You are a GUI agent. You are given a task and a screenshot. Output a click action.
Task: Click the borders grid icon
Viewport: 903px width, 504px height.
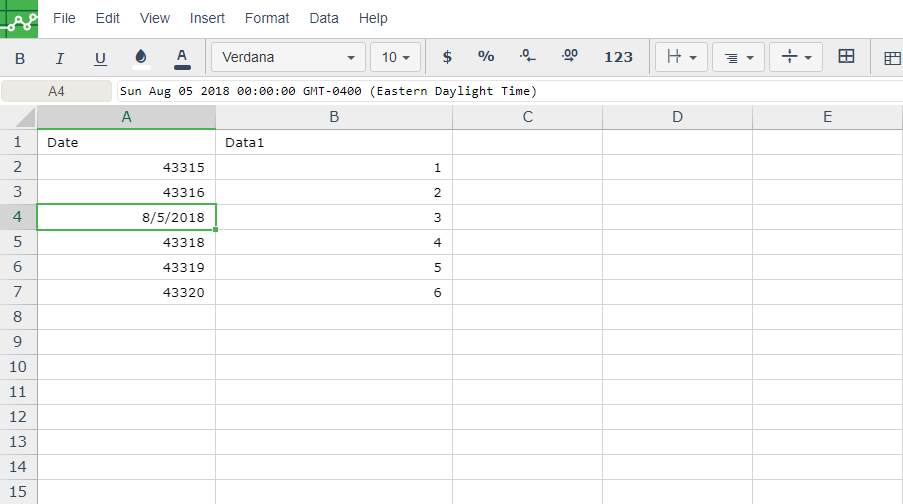846,56
